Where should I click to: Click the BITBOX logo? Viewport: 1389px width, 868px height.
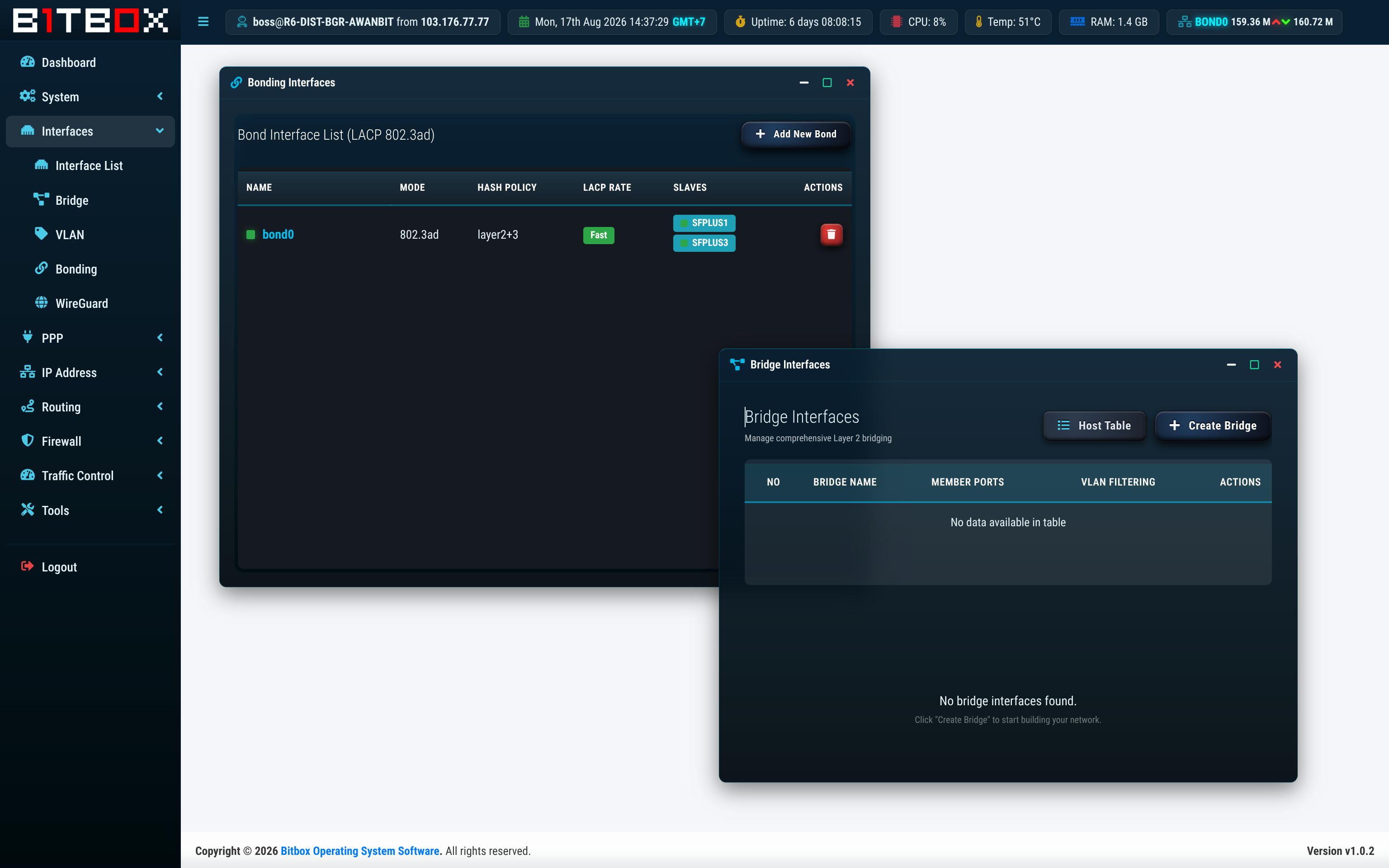[x=90, y=21]
